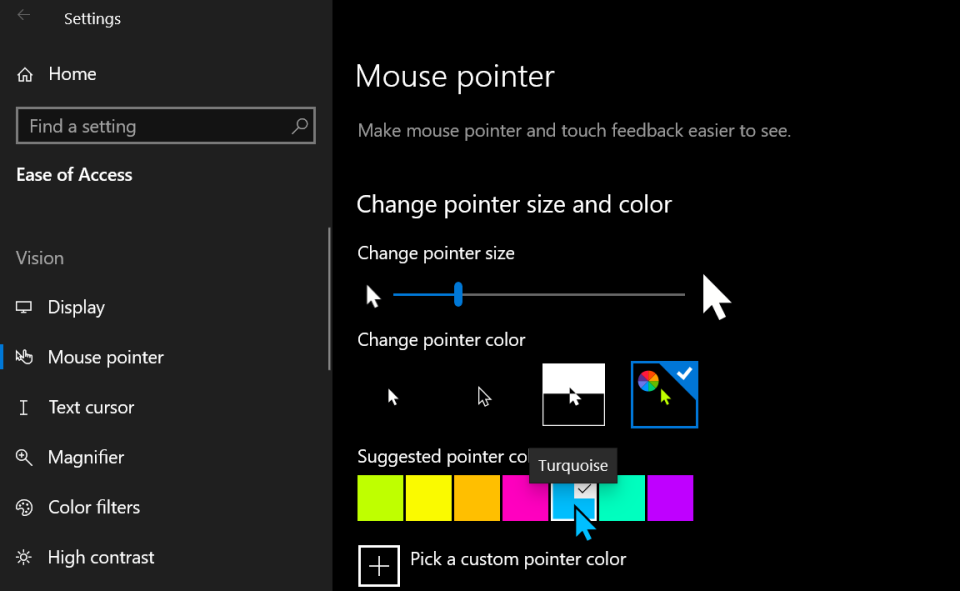This screenshot has height=591, width=960.
Task: Choose the purple suggested pointer color
Action: pyautogui.click(x=670, y=498)
